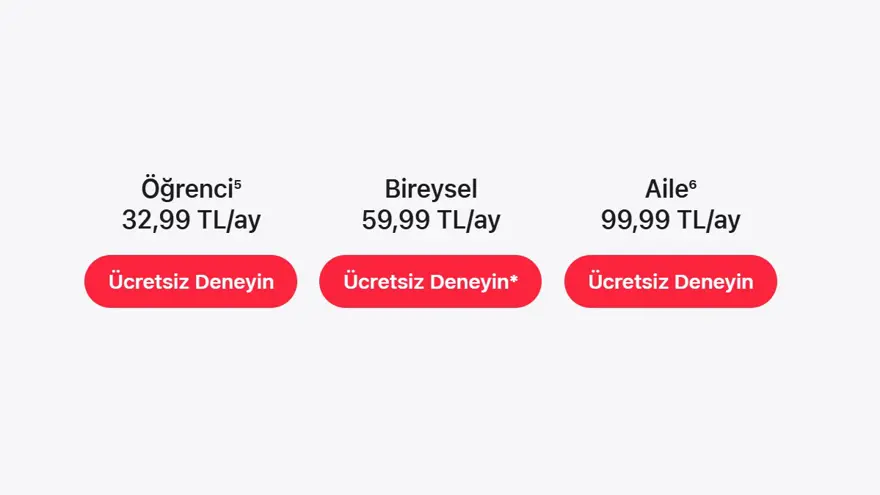The width and height of the screenshot is (880, 495).
Task: Open footnote 5 next to Öğrenci
Action: point(238,183)
